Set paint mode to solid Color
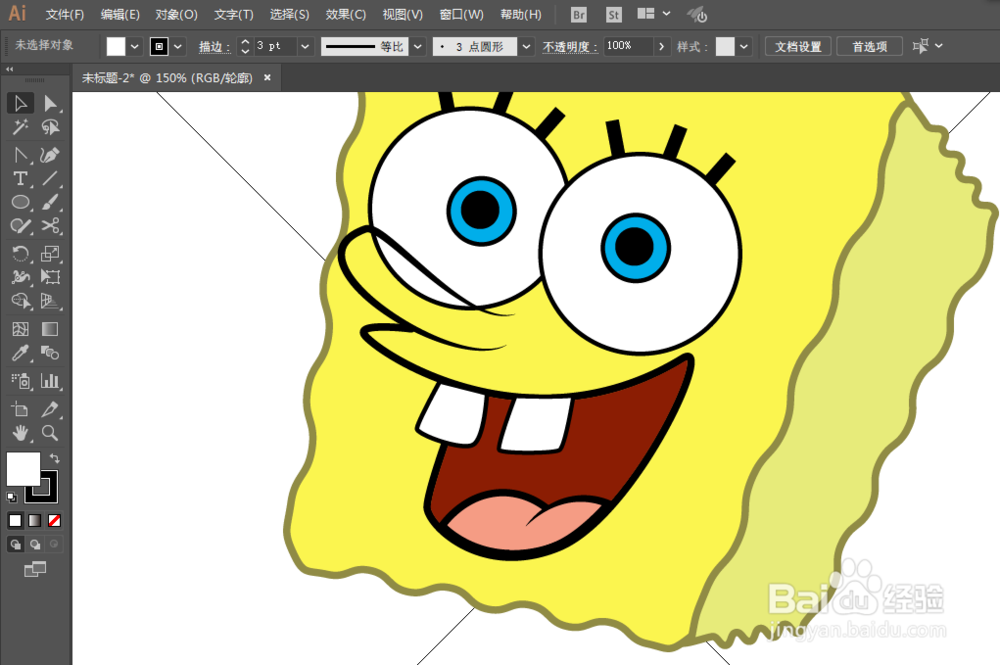This screenshot has width=1000, height=665. click(x=15, y=521)
